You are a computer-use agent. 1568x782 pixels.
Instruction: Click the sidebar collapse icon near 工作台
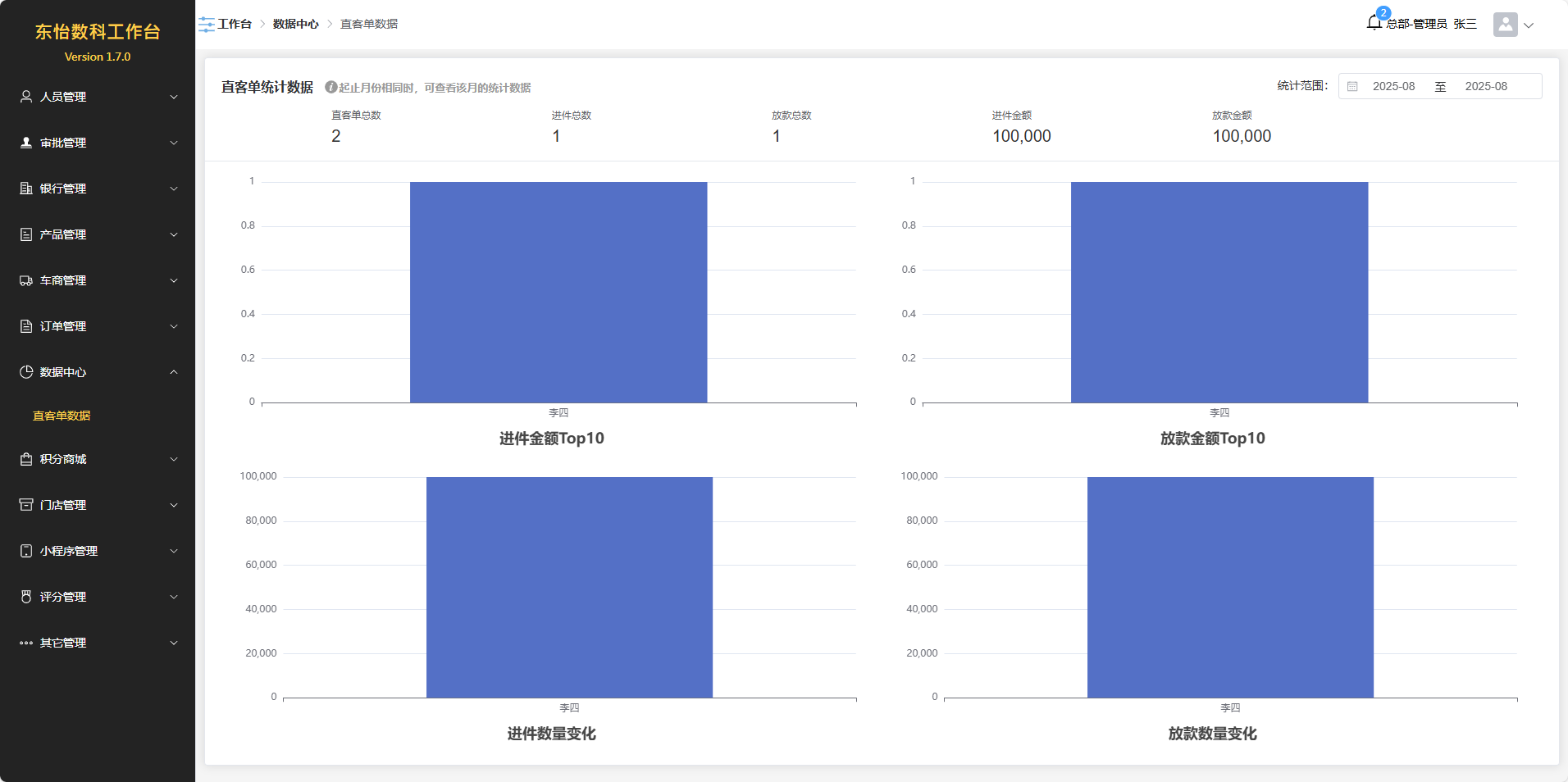206,25
